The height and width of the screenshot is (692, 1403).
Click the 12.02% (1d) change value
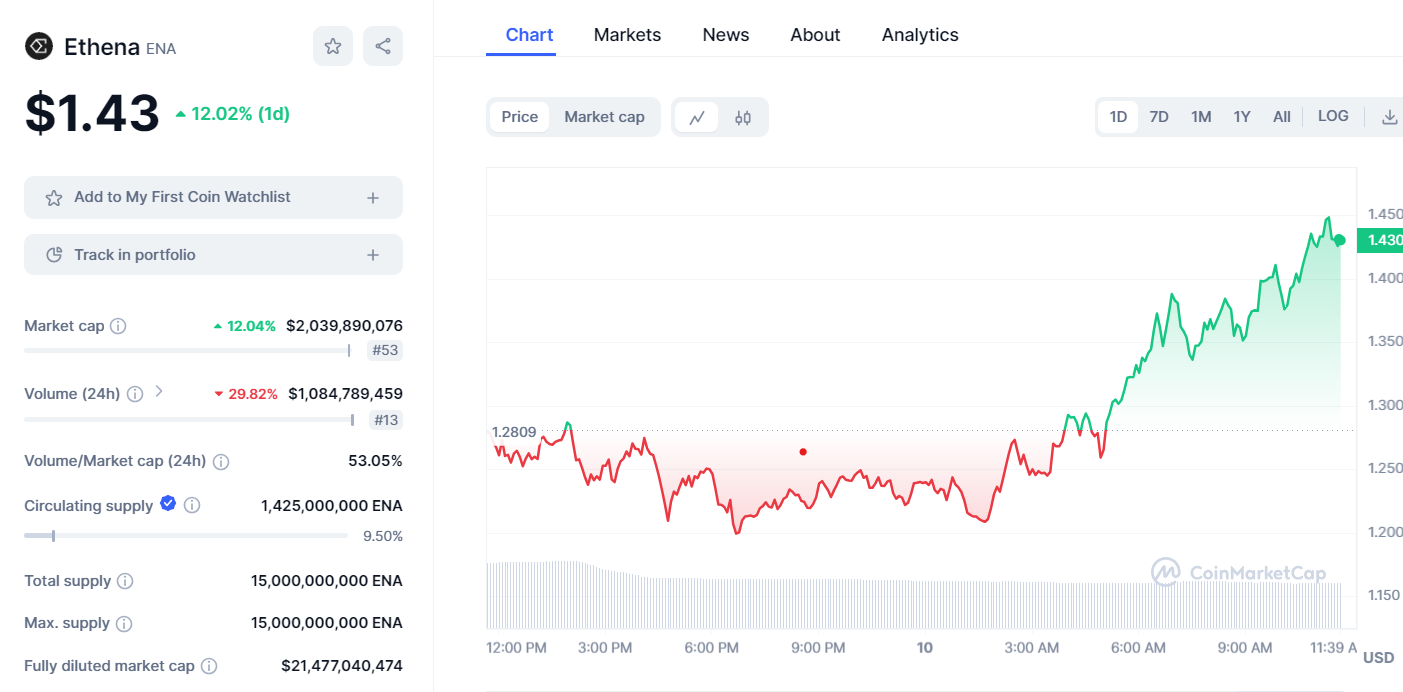[x=232, y=114]
